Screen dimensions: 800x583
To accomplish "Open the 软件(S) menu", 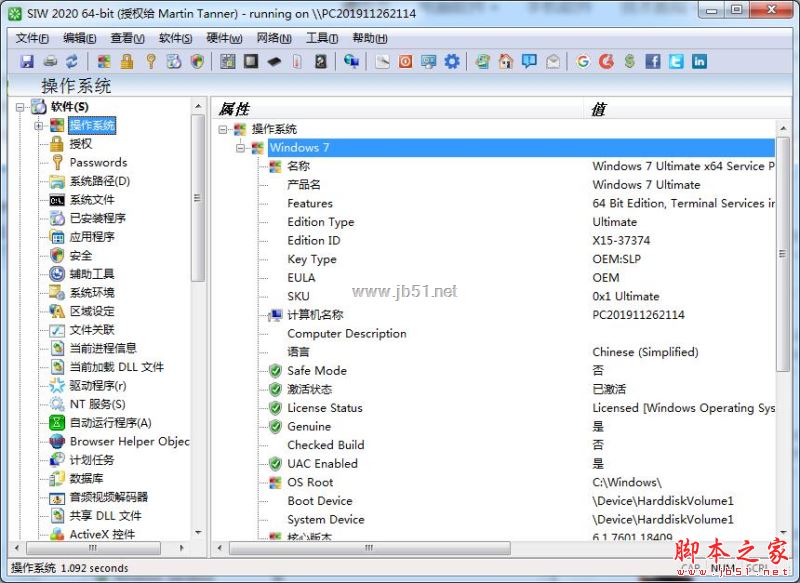I will tap(175, 38).
